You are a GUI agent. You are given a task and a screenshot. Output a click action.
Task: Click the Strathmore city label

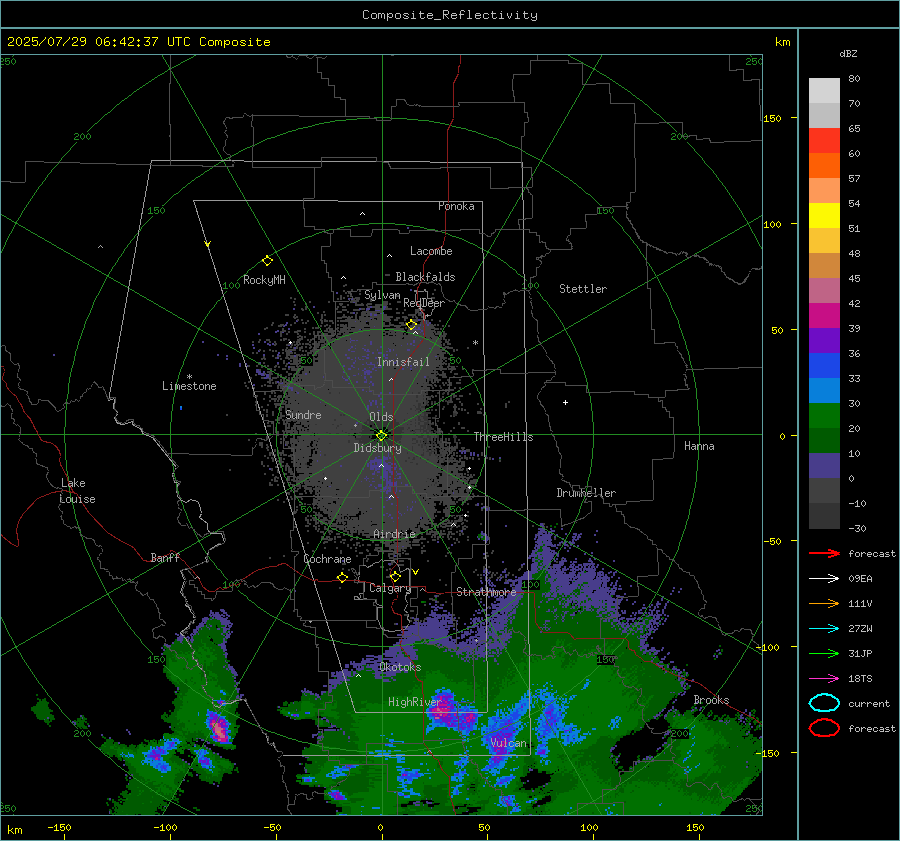pos(487,592)
